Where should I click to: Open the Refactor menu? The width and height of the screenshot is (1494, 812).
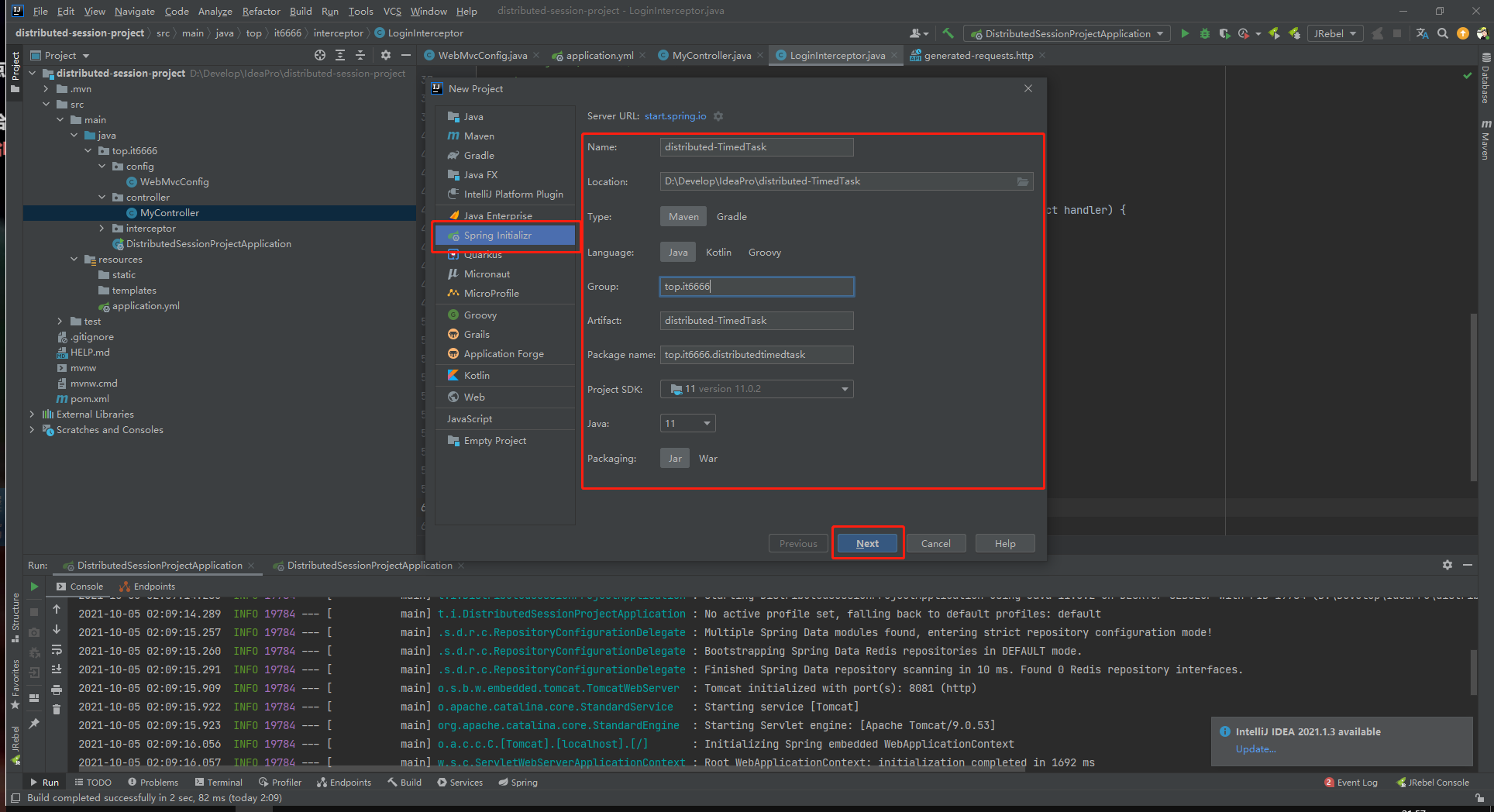(x=261, y=11)
